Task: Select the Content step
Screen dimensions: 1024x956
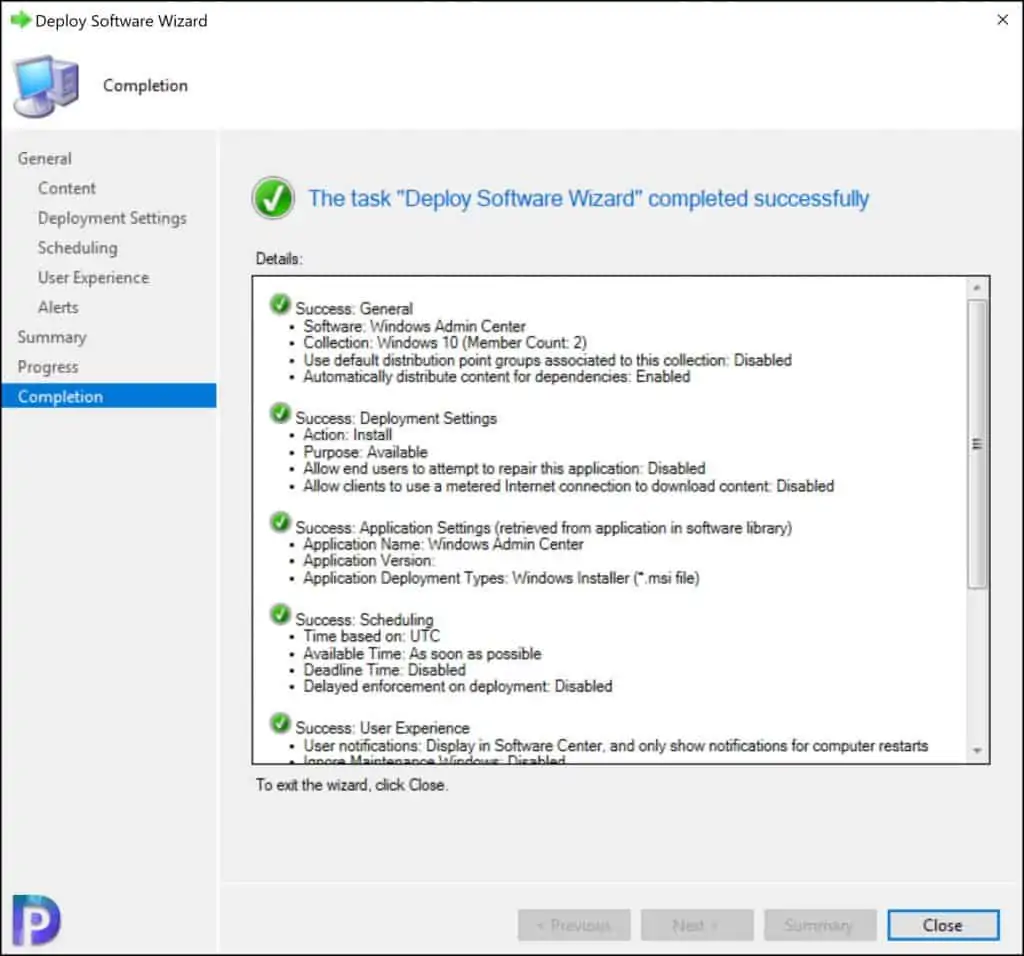Action: coord(67,188)
